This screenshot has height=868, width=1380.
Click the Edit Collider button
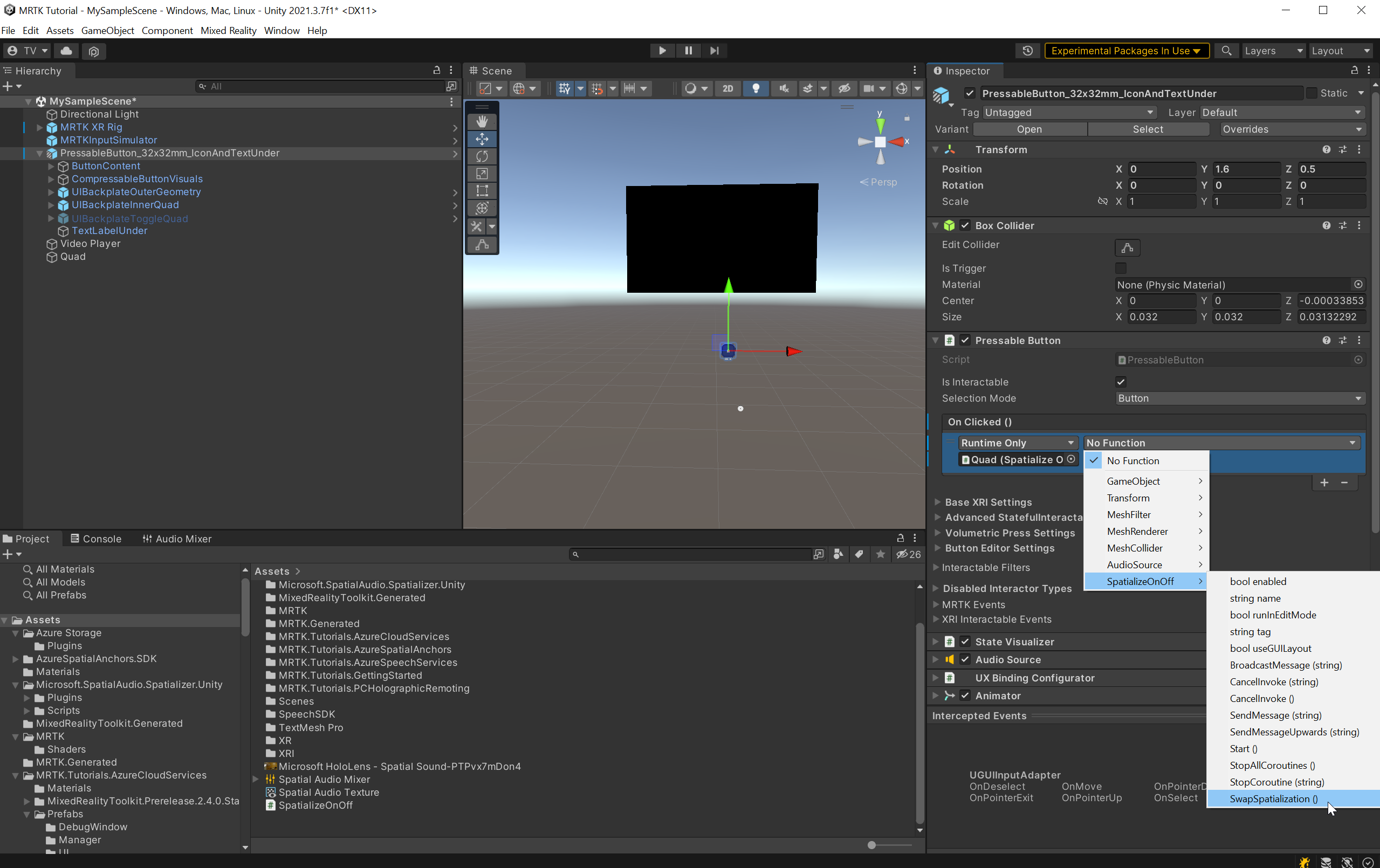(x=1127, y=247)
